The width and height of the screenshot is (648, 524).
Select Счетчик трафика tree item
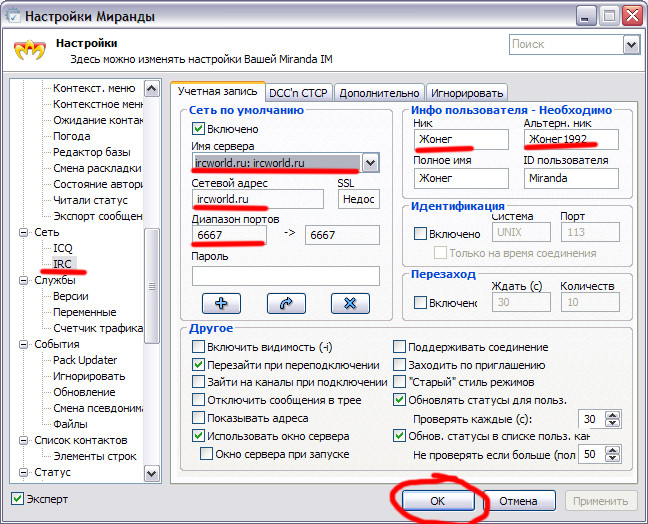tap(98, 328)
